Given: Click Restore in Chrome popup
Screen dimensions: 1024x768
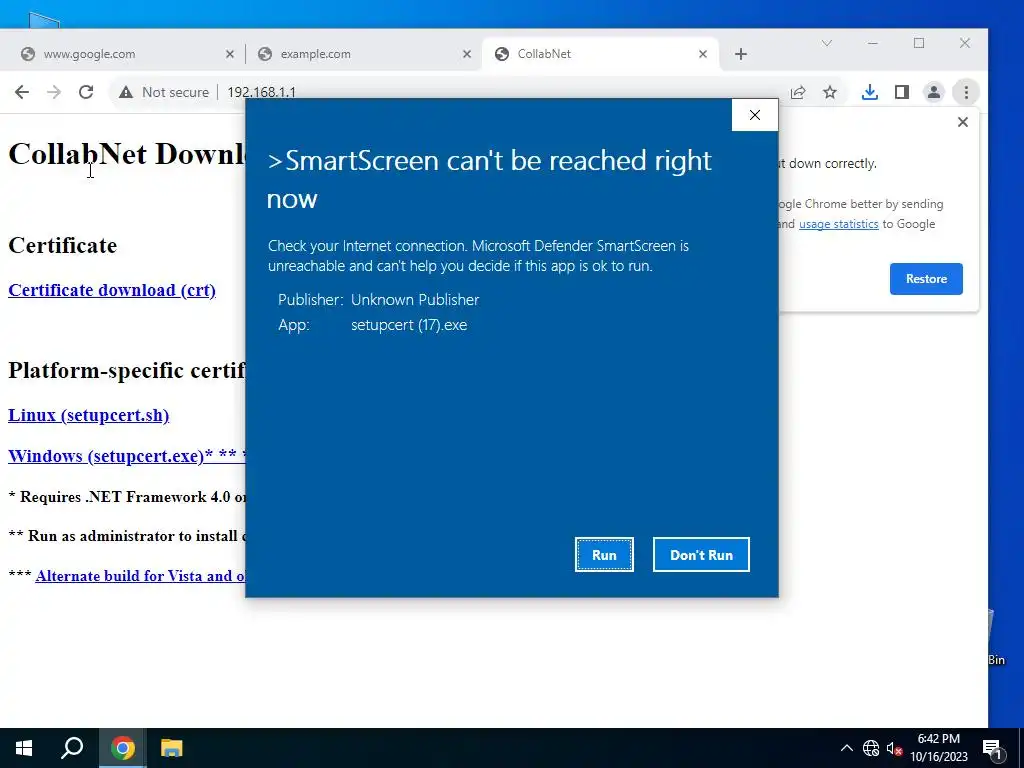Looking at the screenshot, I should pyautogui.click(x=926, y=279).
